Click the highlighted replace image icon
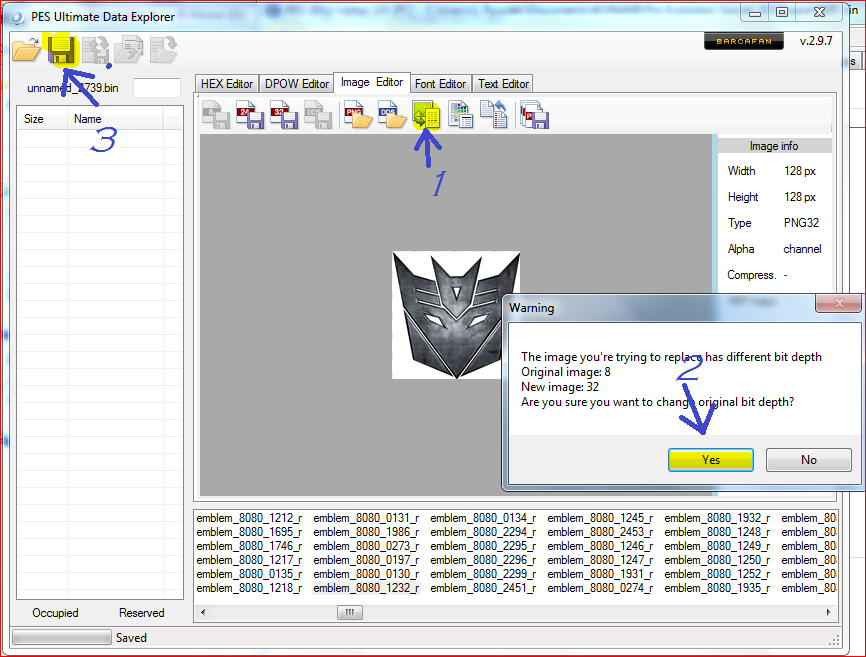 [426, 115]
